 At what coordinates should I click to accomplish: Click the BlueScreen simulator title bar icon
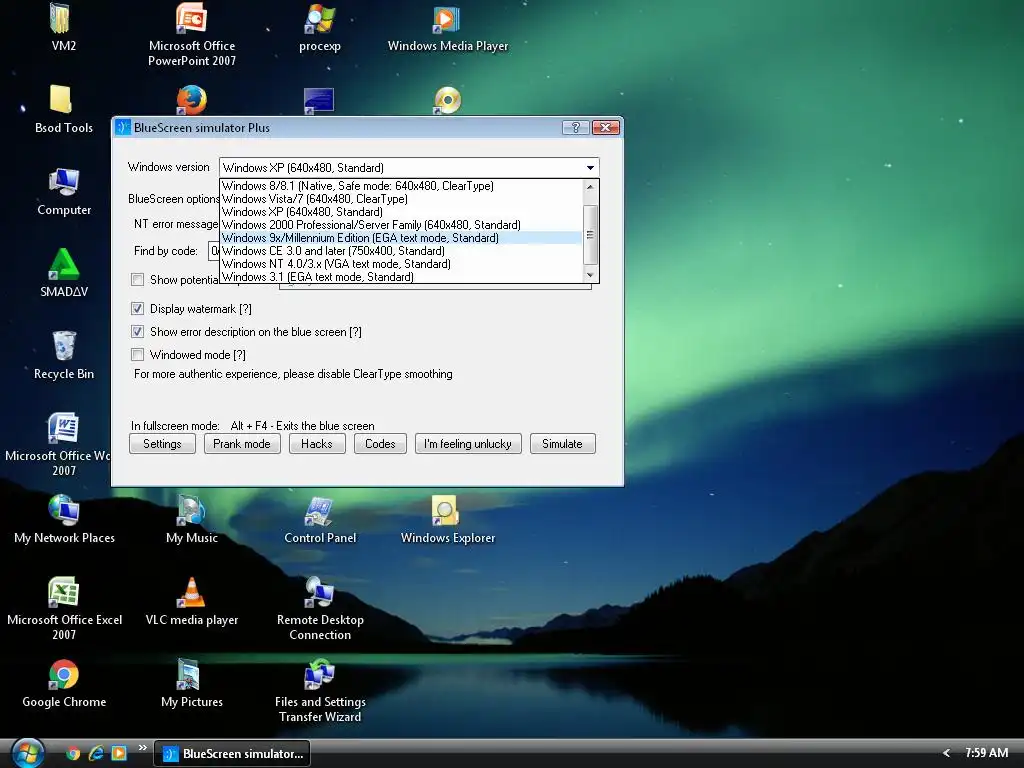(x=123, y=128)
